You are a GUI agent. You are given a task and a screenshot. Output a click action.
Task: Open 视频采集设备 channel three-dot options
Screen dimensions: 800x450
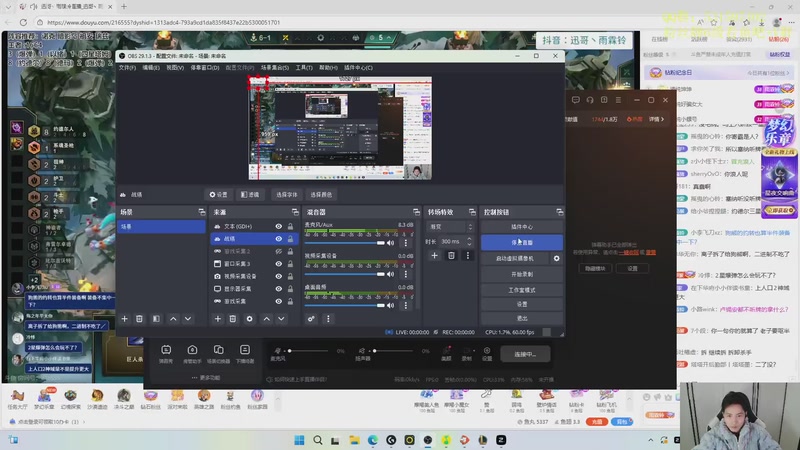tap(406, 274)
